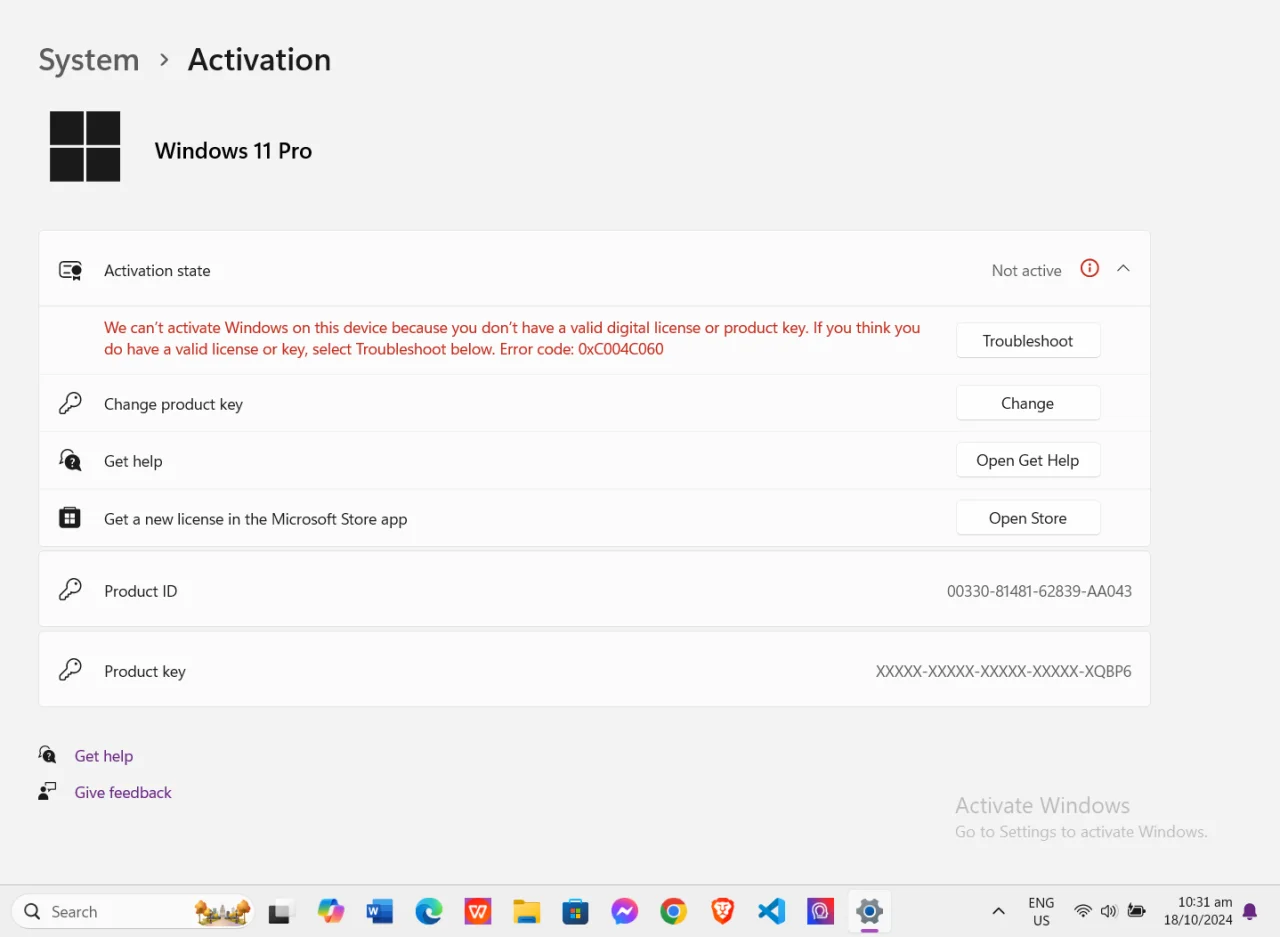The height and width of the screenshot is (937, 1280).
Task: Click the Open Store button
Action: pos(1028,518)
